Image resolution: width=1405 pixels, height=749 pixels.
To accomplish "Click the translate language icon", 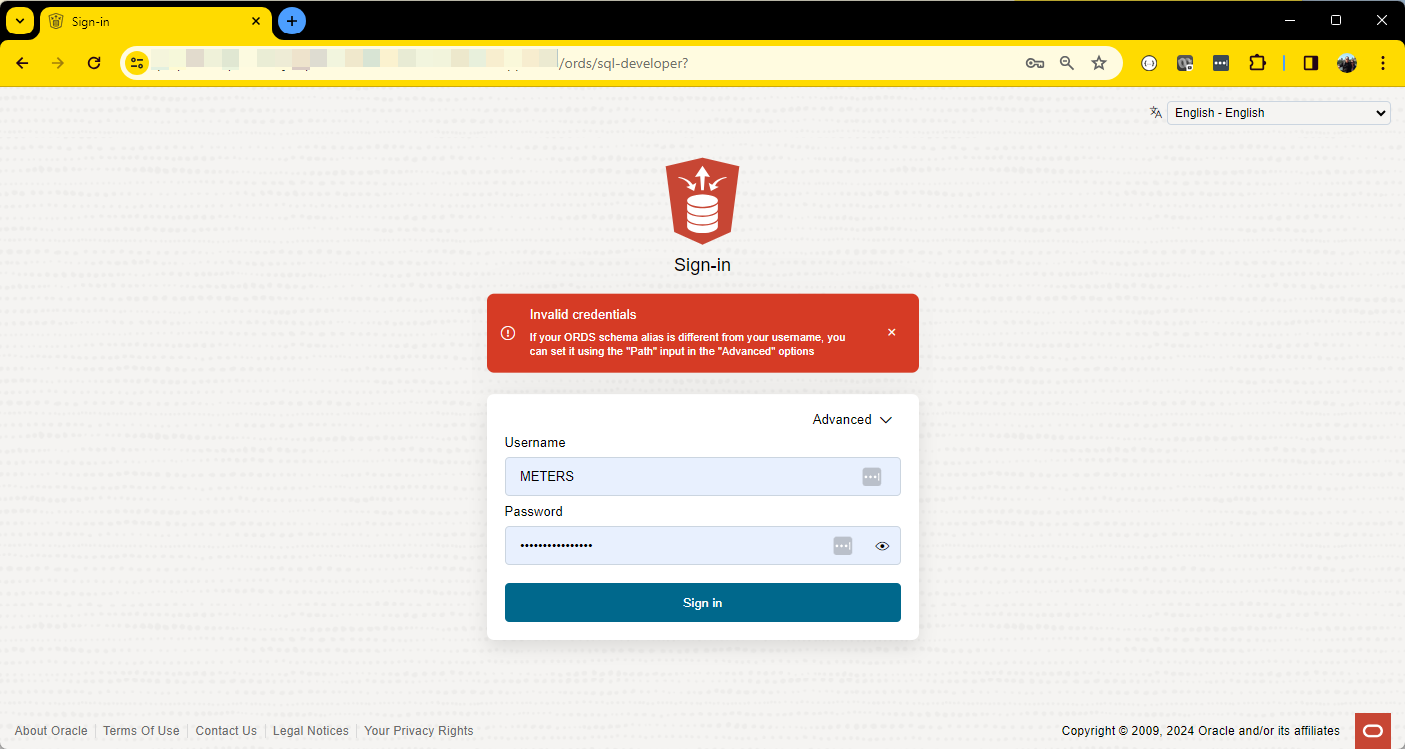I will tap(1156, 113).
